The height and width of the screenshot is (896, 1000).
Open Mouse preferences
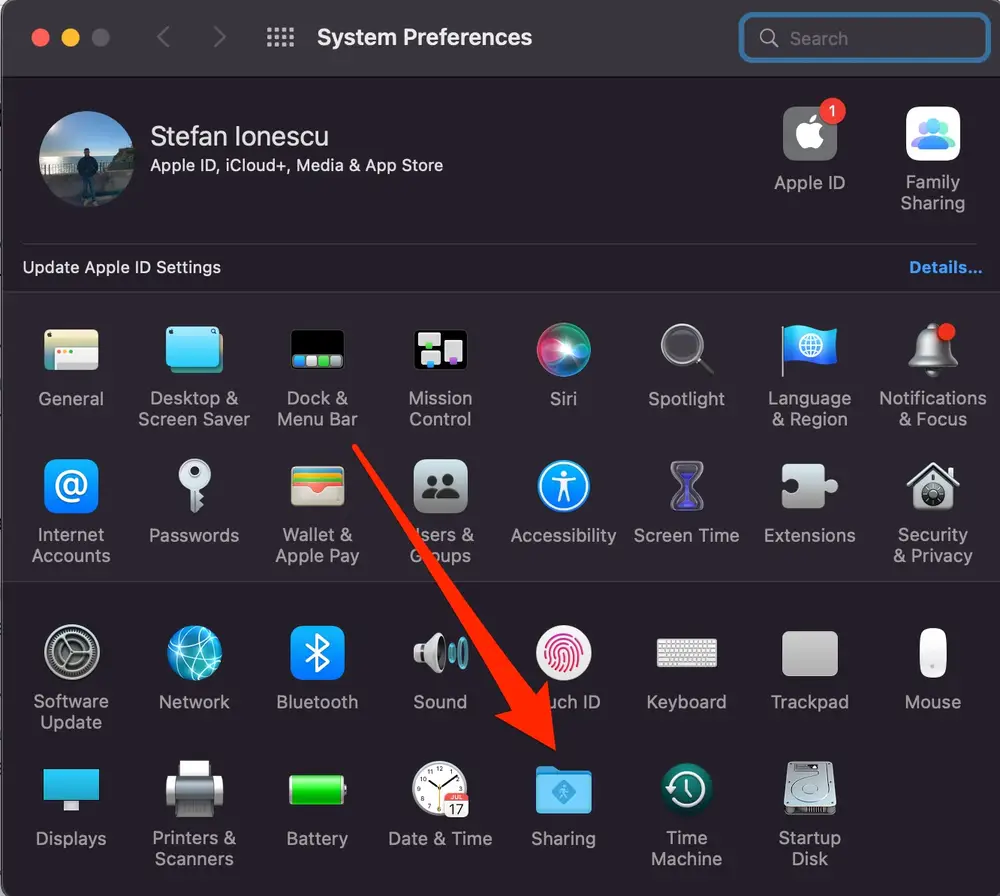pos(932,652)
